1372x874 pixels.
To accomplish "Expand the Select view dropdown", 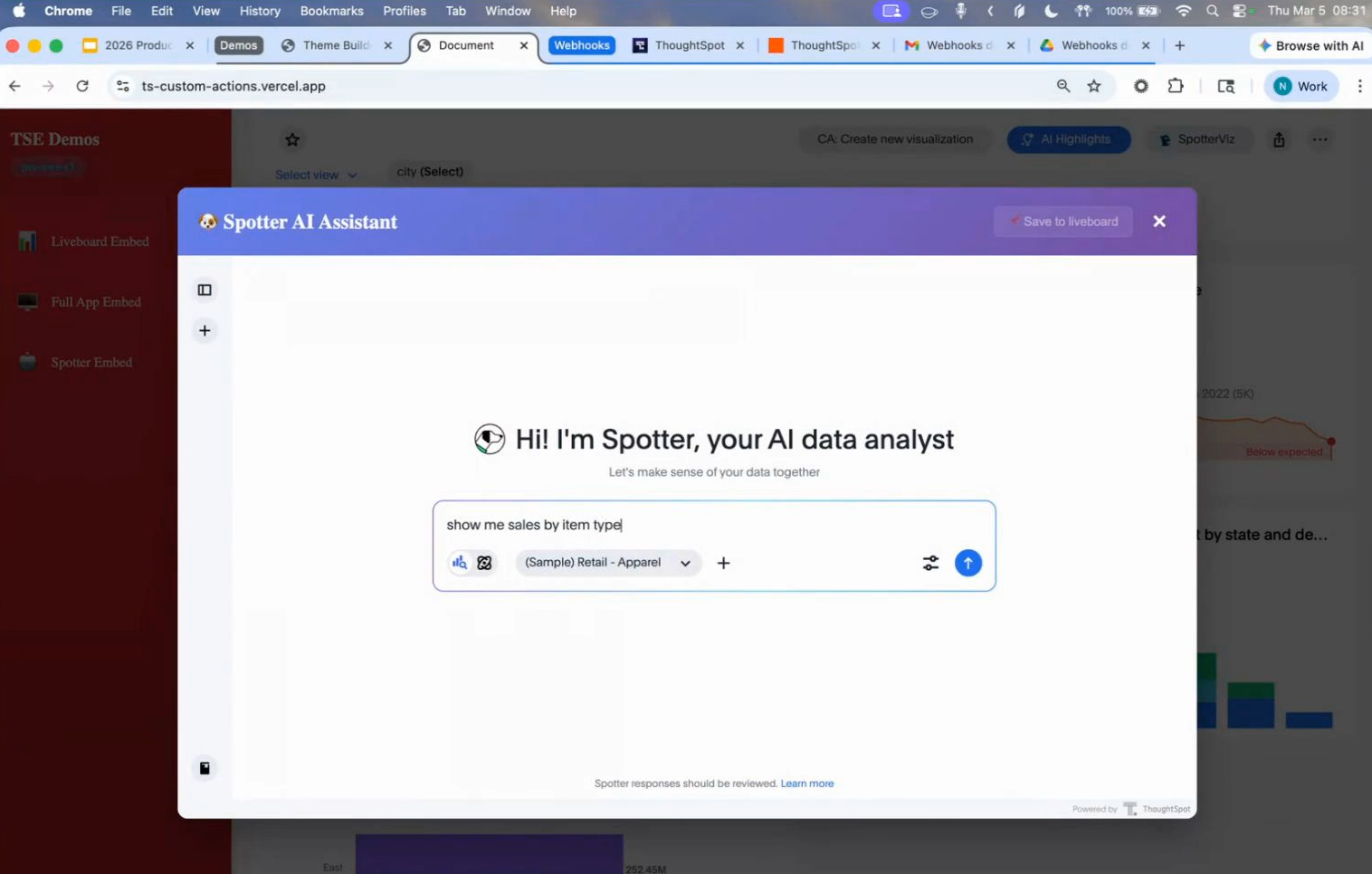I will [315, 176].
